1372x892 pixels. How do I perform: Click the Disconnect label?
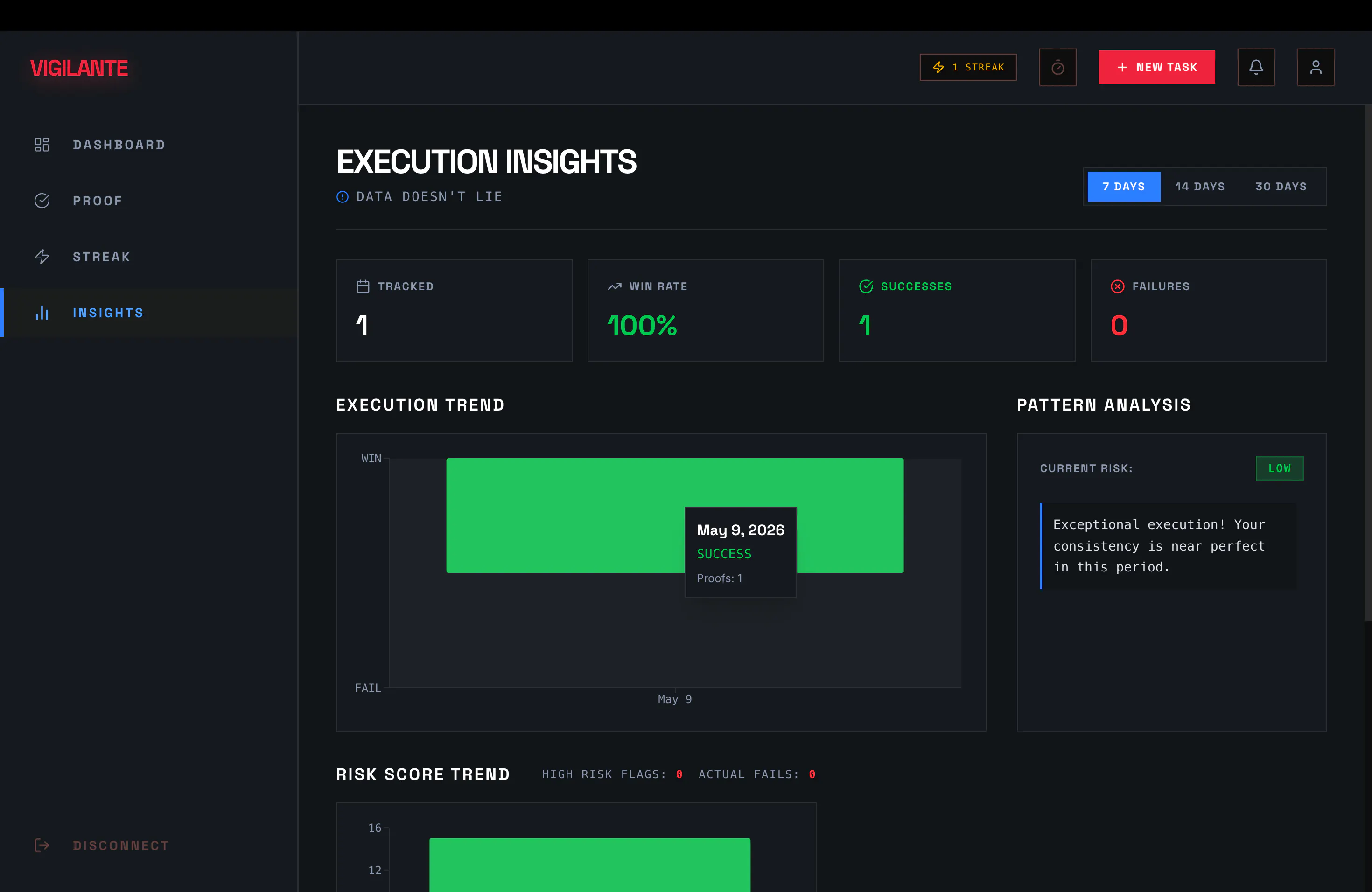(x=120, y=845)
